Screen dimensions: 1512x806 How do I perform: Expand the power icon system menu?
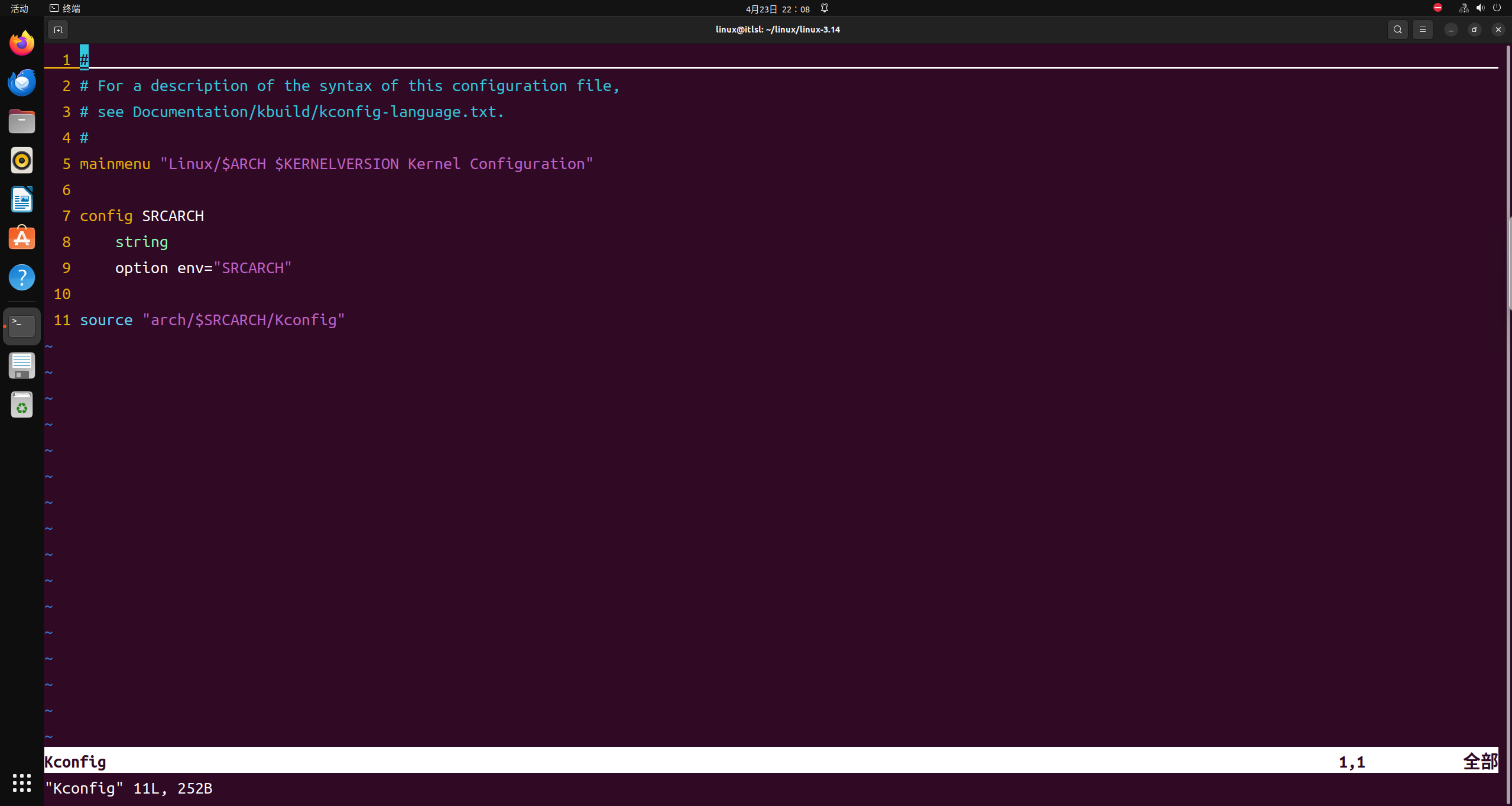[1497, 8]
